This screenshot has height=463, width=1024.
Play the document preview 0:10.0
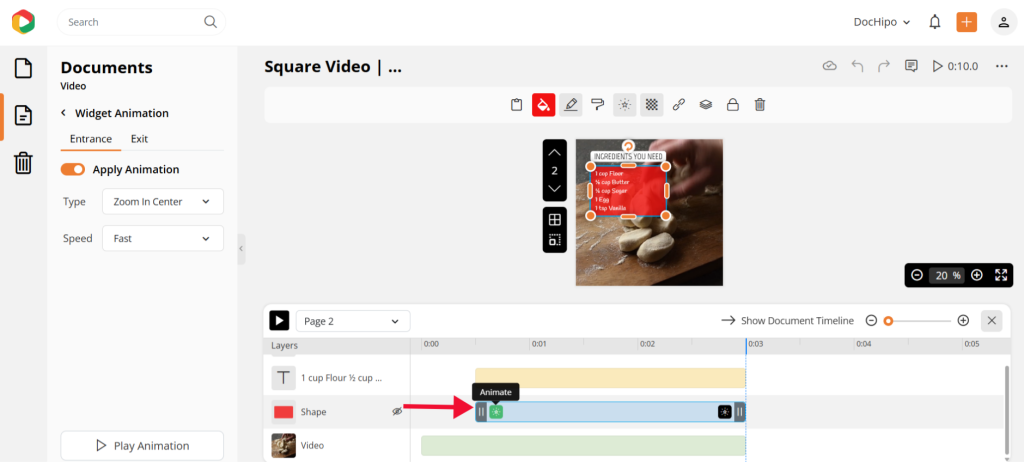point(955,66)
